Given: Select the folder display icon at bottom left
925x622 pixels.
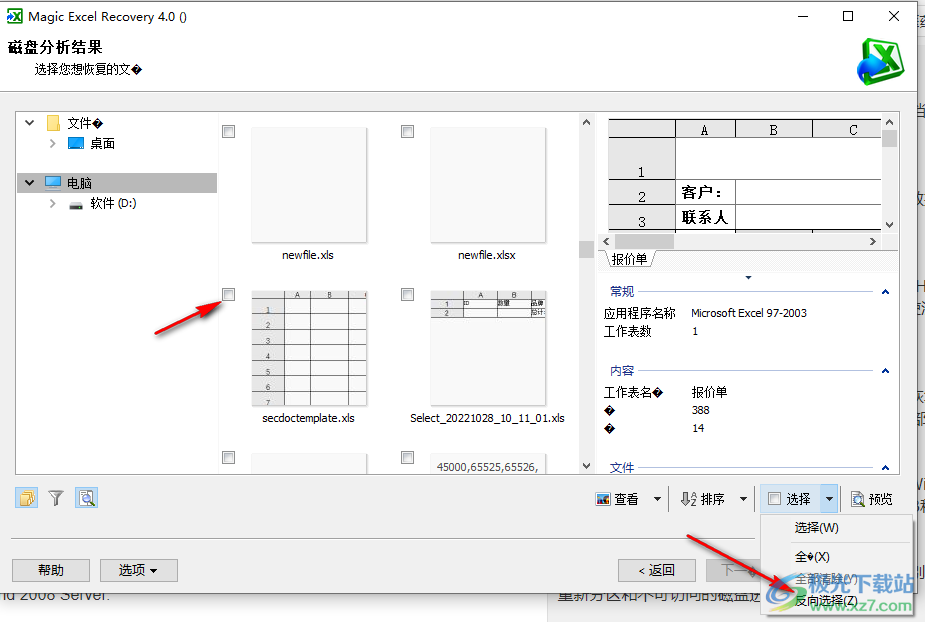Looking at the screenshot, I should (x=26, y=497).
